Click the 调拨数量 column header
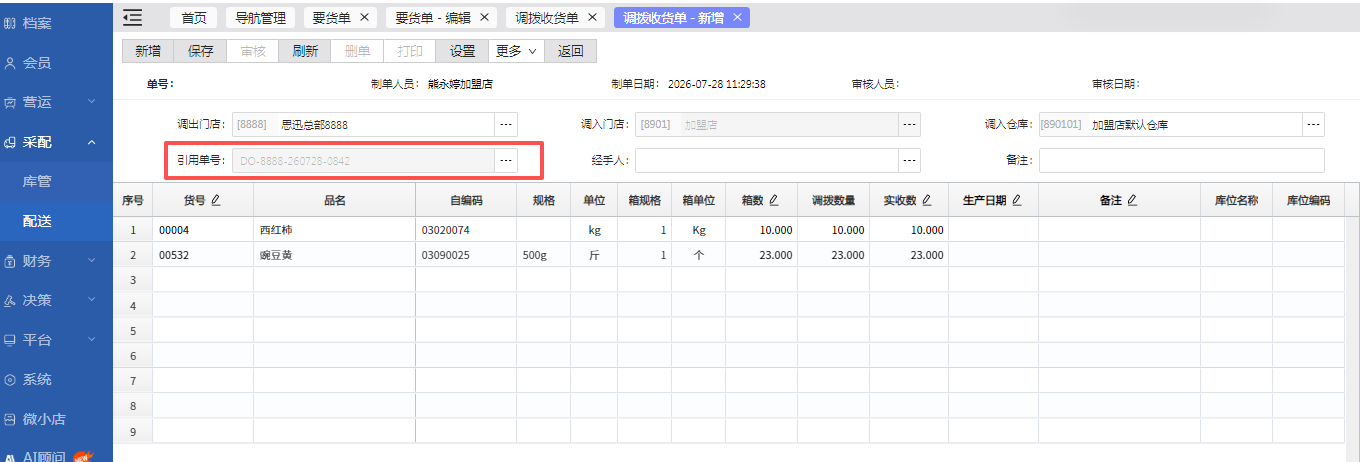The image size is (1360, 462). [x=833, y=200]
